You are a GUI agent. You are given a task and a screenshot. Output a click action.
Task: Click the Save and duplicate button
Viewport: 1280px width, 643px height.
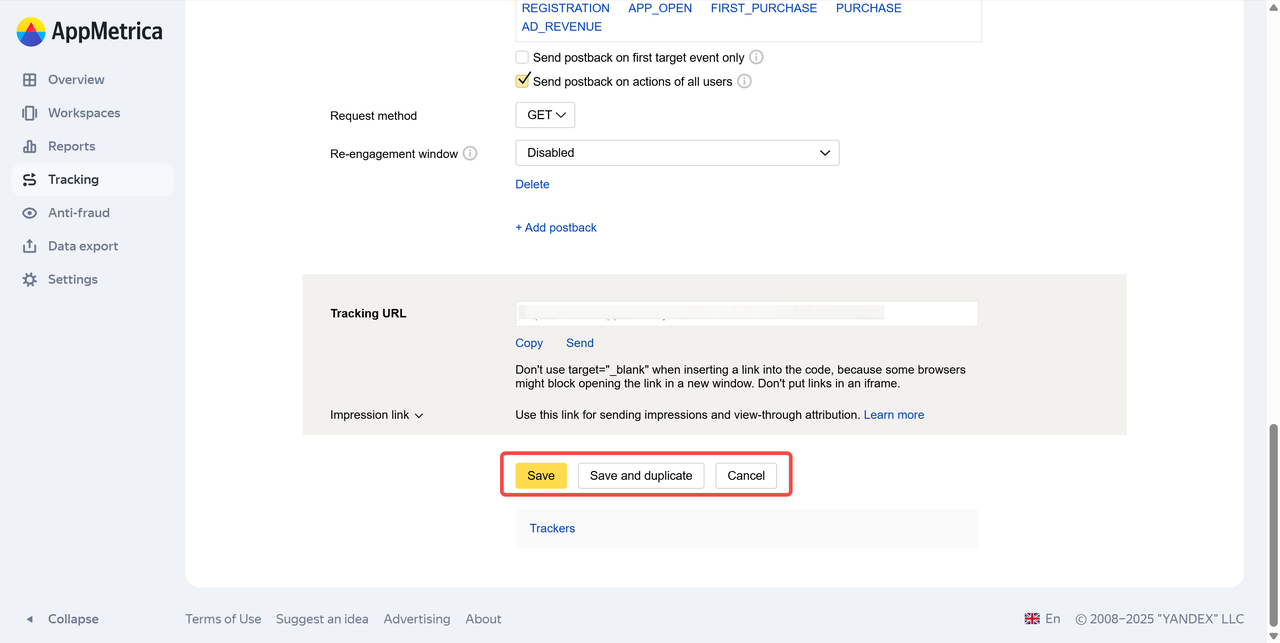pyautogui.click(x=641, y=476)
